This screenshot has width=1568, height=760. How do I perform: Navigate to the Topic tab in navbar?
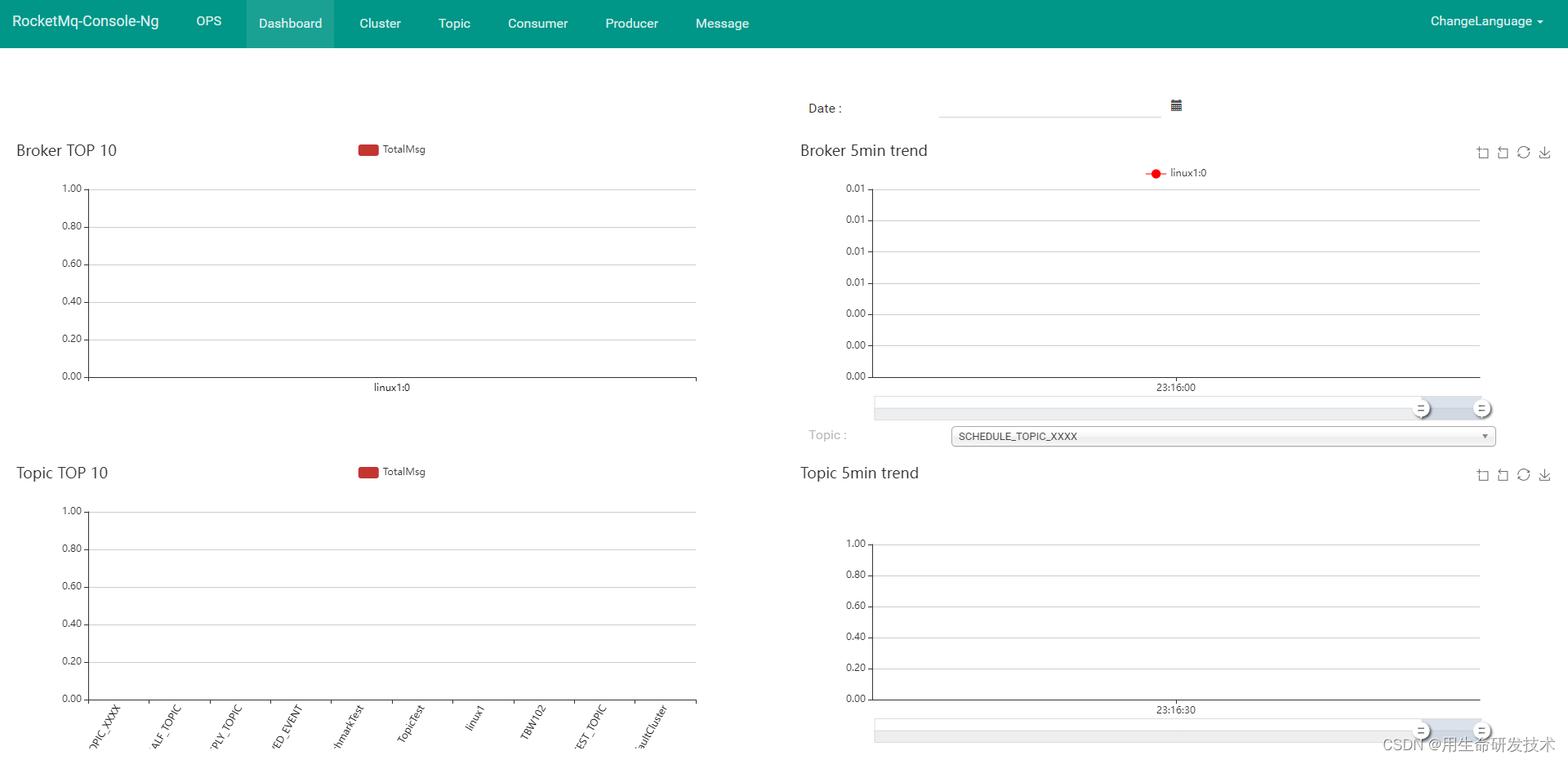[x=454, y=24]
